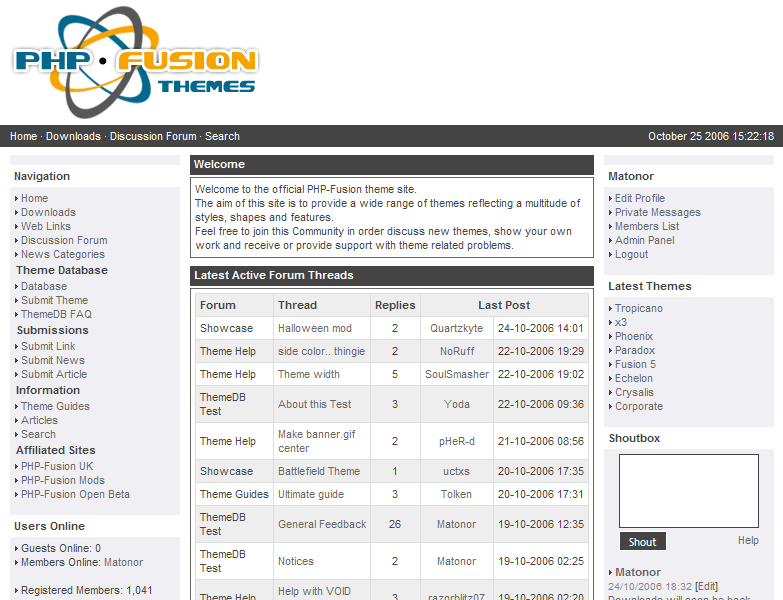Visit PHP-Fusion UK affiliated site
The width and height of the screenshot is (783, 600).
coord(57,466)
